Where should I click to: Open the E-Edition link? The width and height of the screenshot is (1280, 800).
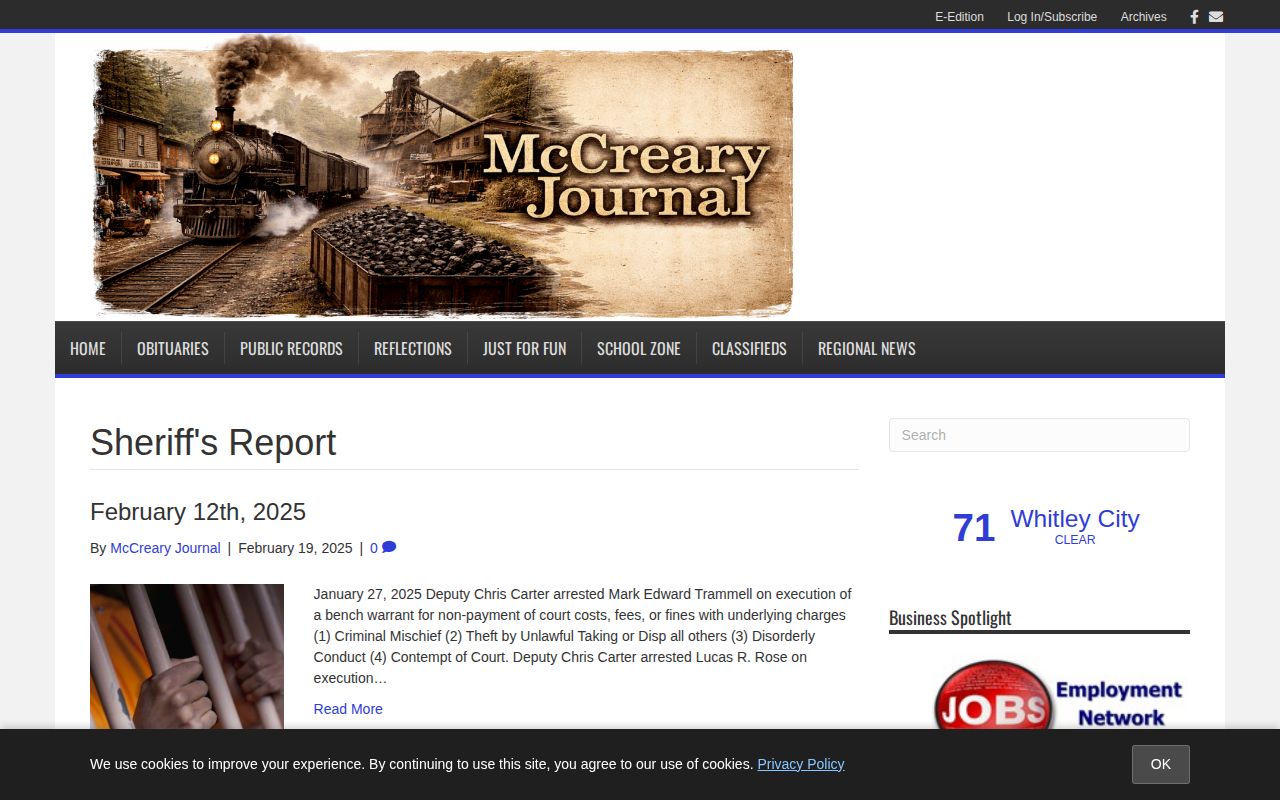959,17
